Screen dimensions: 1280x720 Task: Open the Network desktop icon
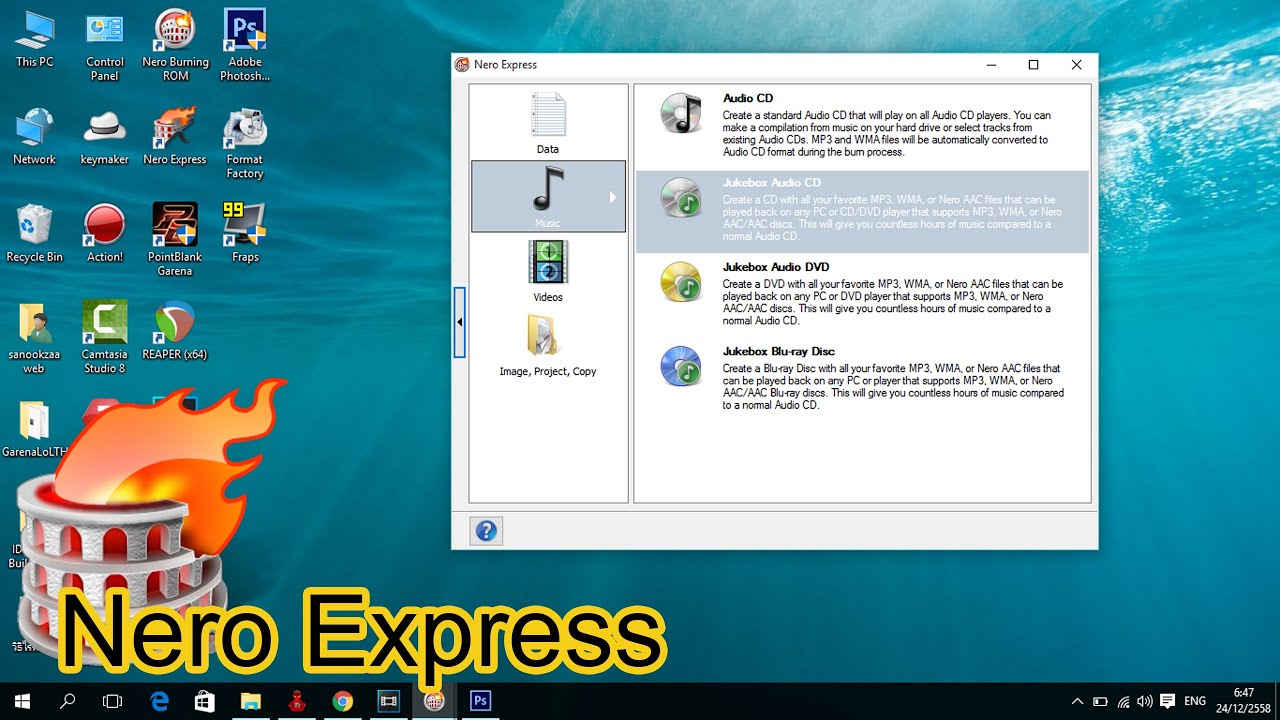[35, 137]
